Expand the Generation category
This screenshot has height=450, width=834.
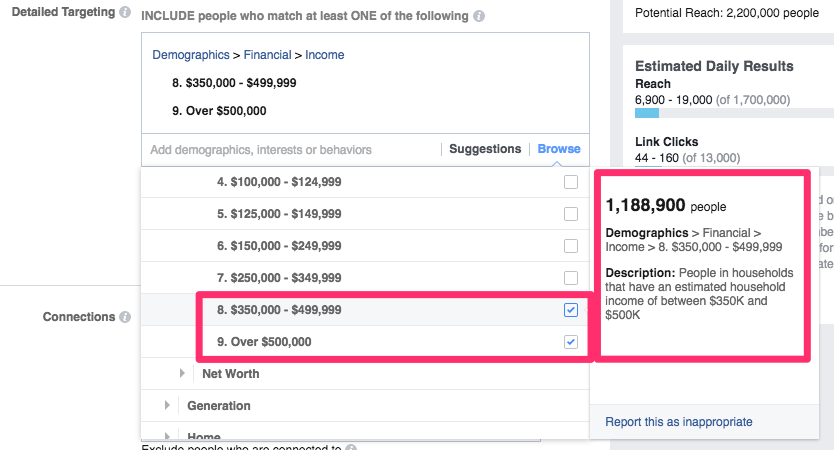tap(167, 406)
